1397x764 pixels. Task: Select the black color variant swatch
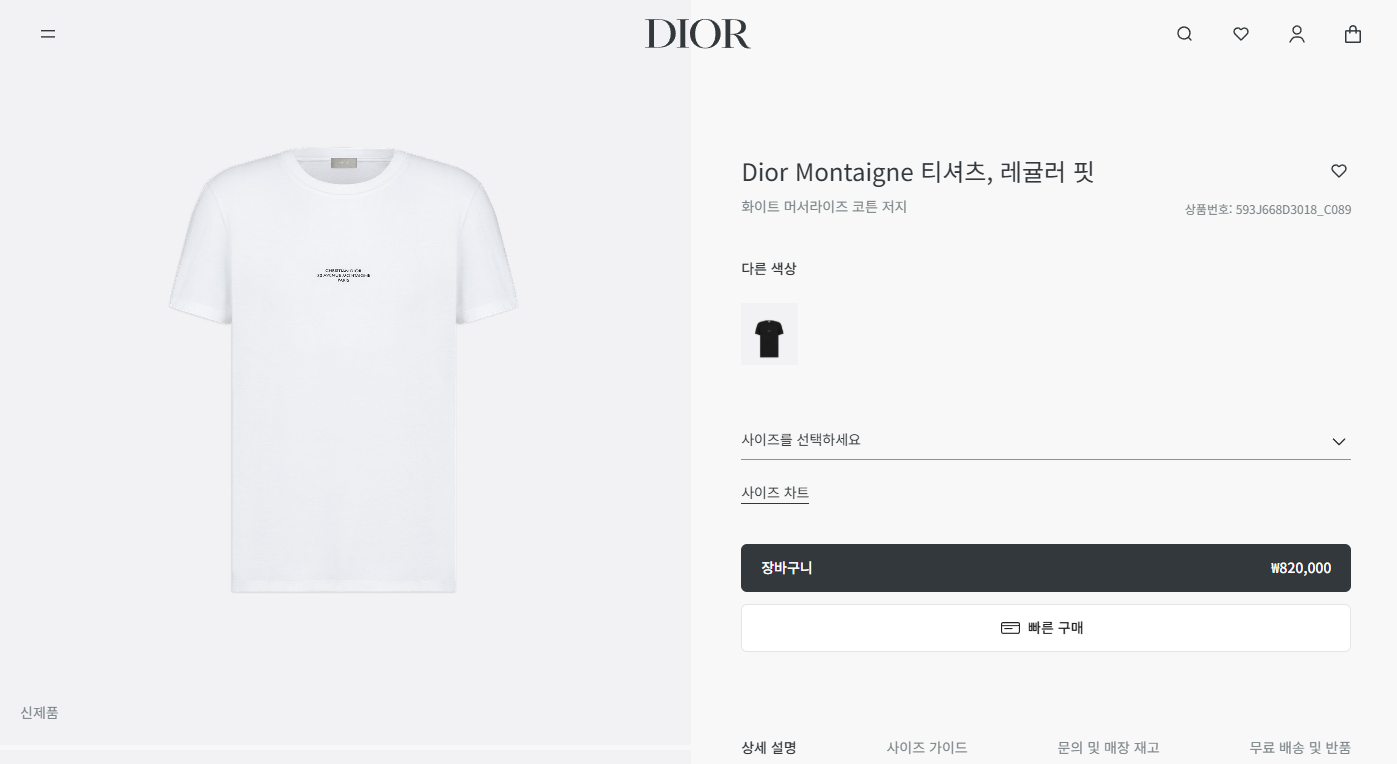[769, 334]
